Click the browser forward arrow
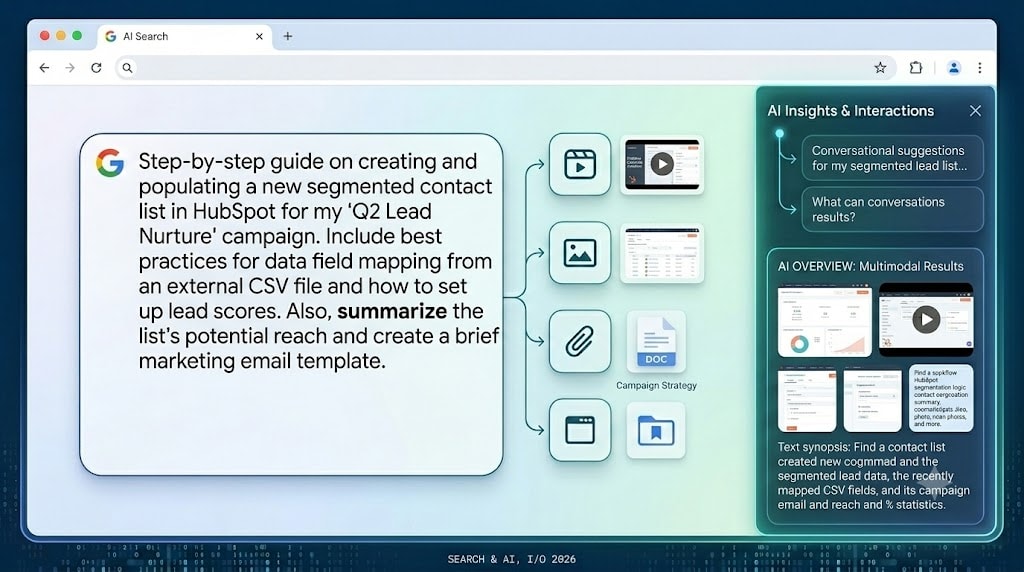The width and height of the screenshot is (1024, 572). point(70,68)
